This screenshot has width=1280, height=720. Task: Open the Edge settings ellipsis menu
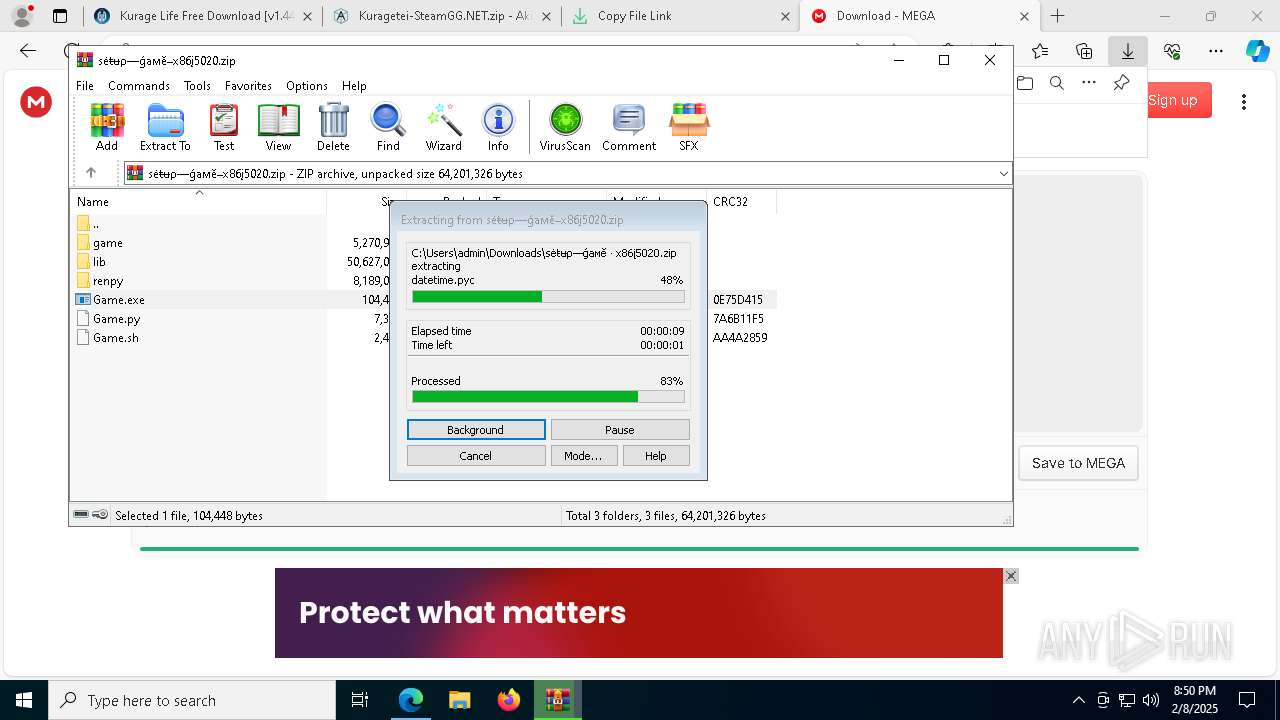(1216, 51)
